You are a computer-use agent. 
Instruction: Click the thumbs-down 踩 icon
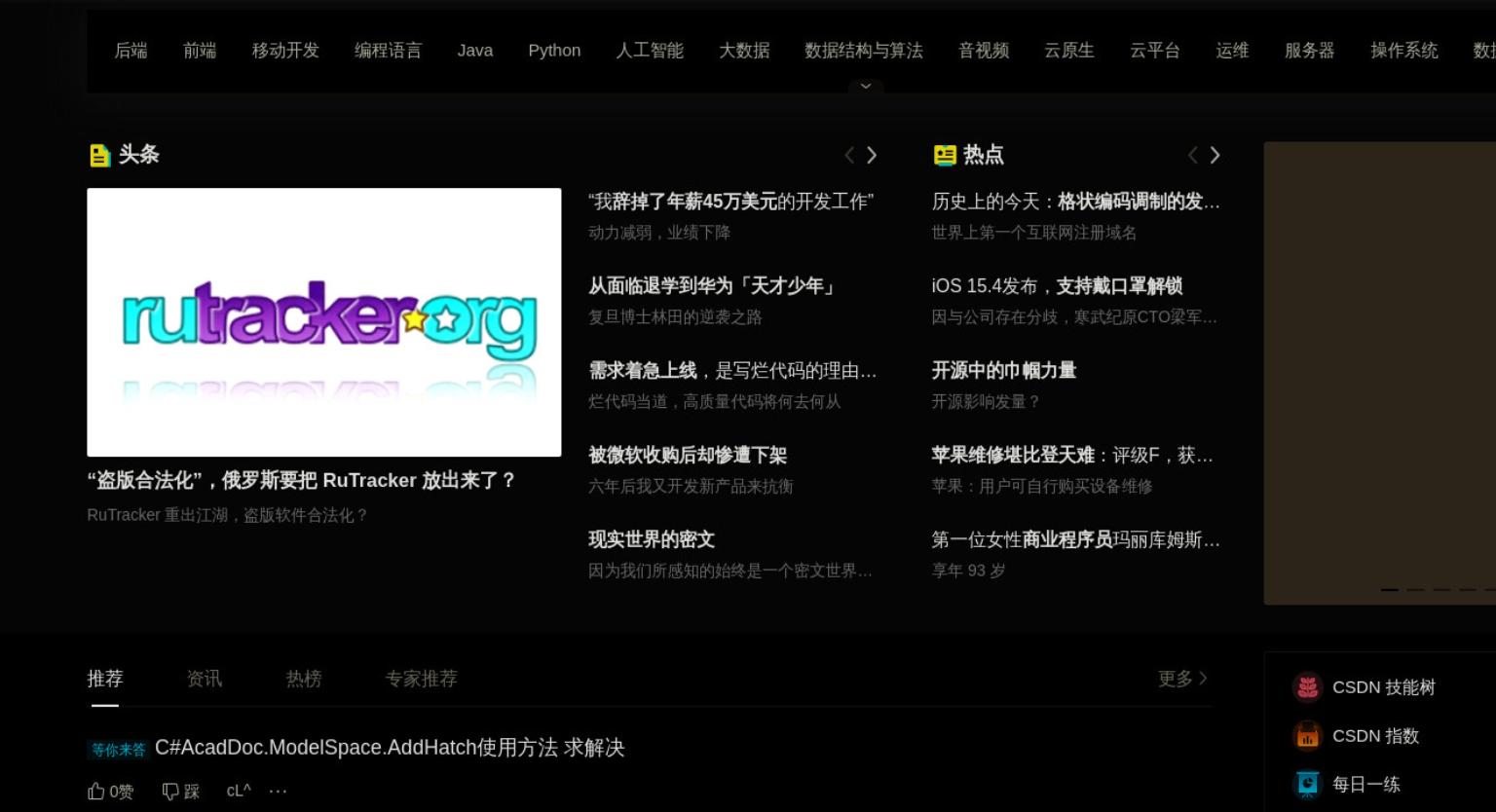170,791
